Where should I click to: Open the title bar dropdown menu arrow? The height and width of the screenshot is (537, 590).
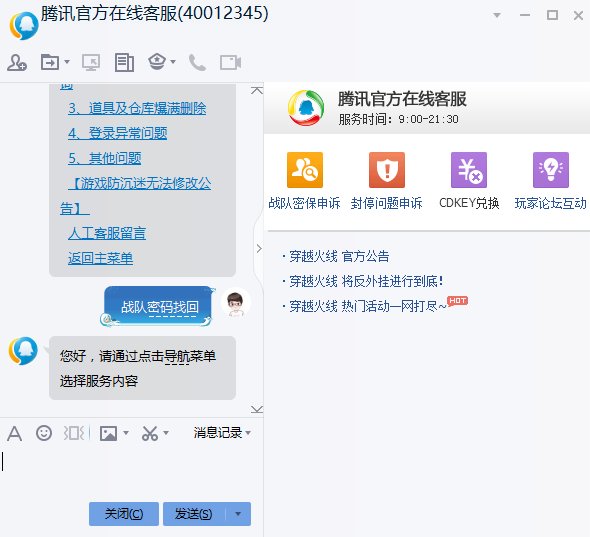(497, 15)
